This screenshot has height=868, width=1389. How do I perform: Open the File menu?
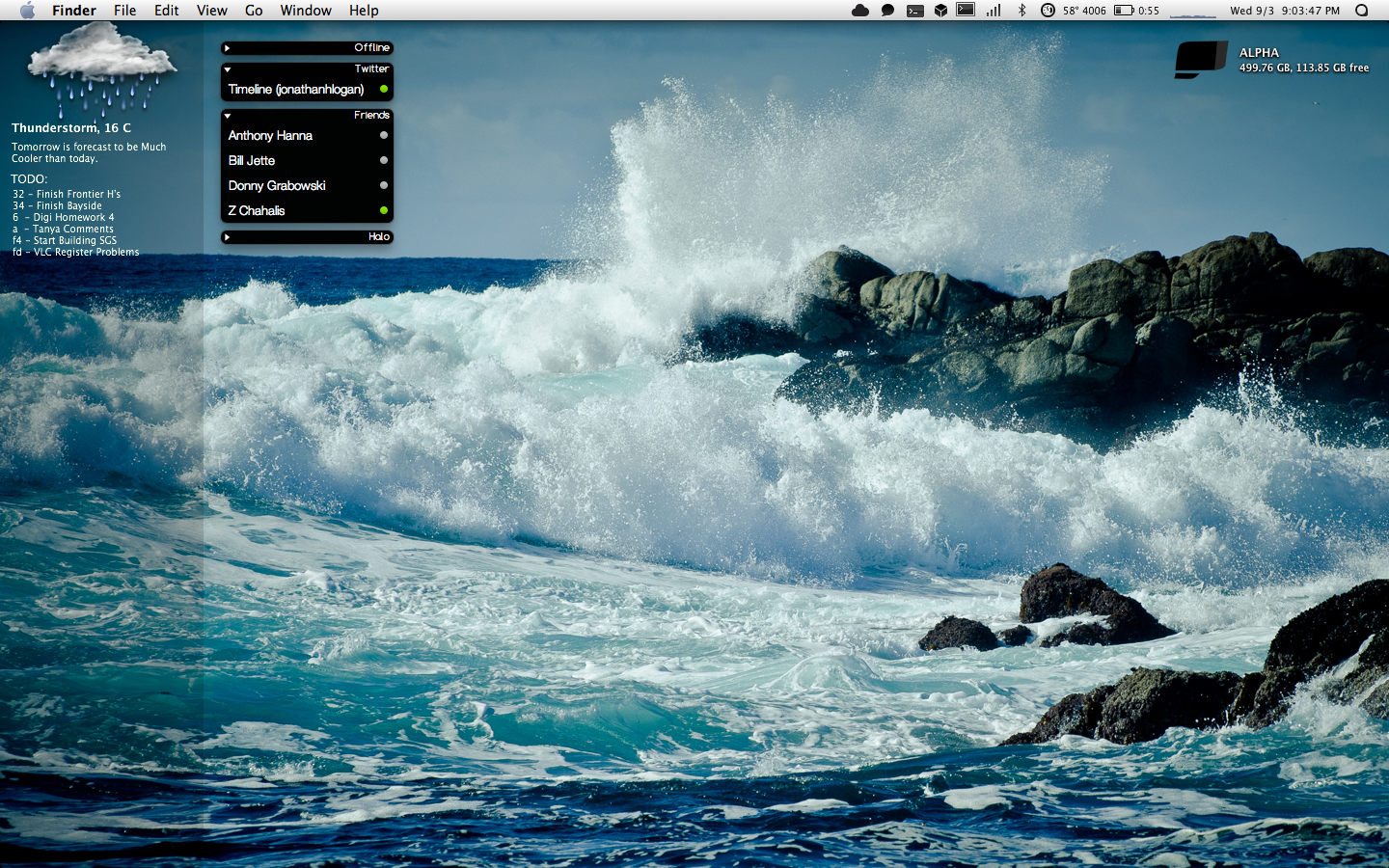[124, 11]
